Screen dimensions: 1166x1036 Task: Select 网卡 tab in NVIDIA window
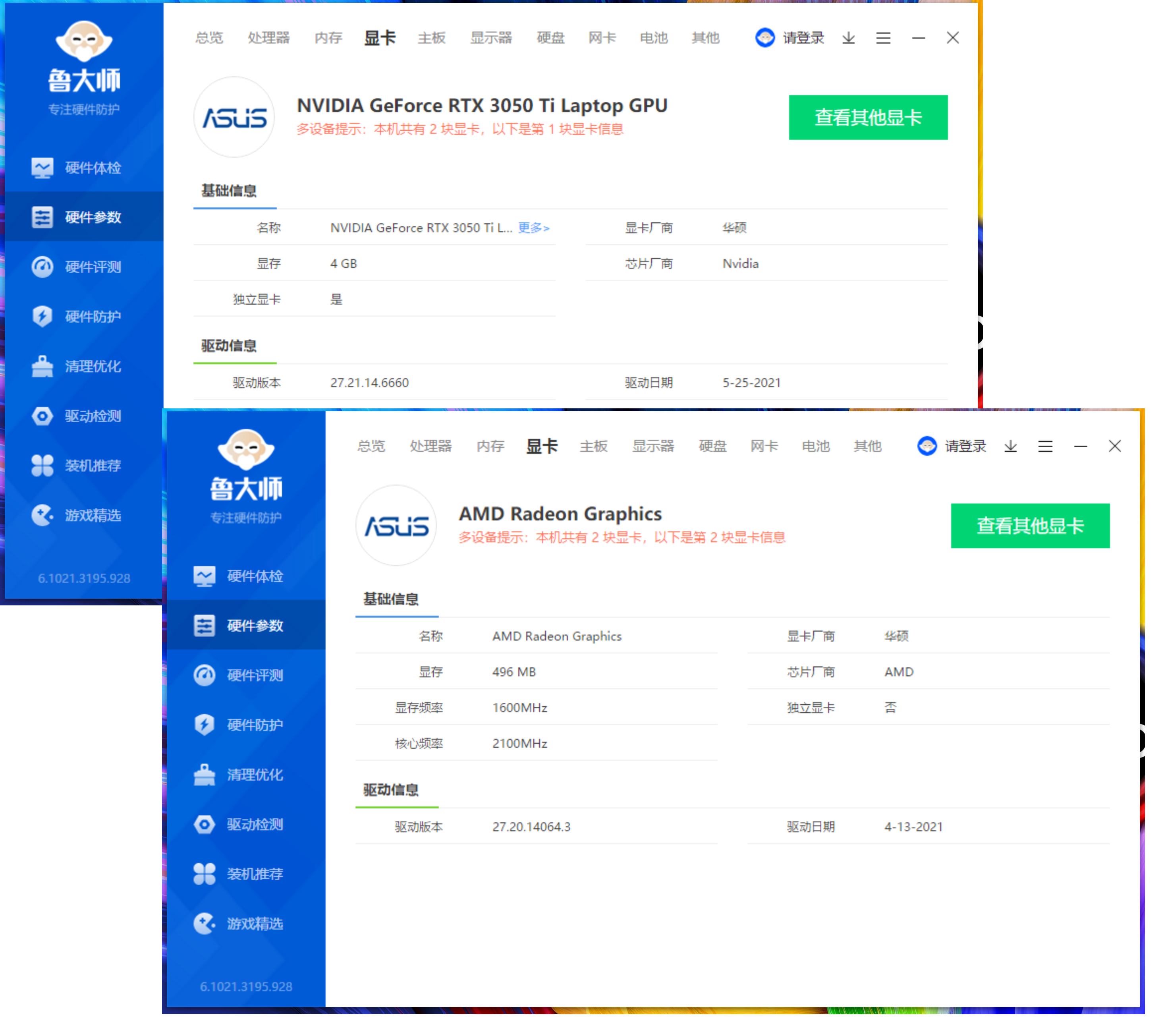(x=602, y=38)
